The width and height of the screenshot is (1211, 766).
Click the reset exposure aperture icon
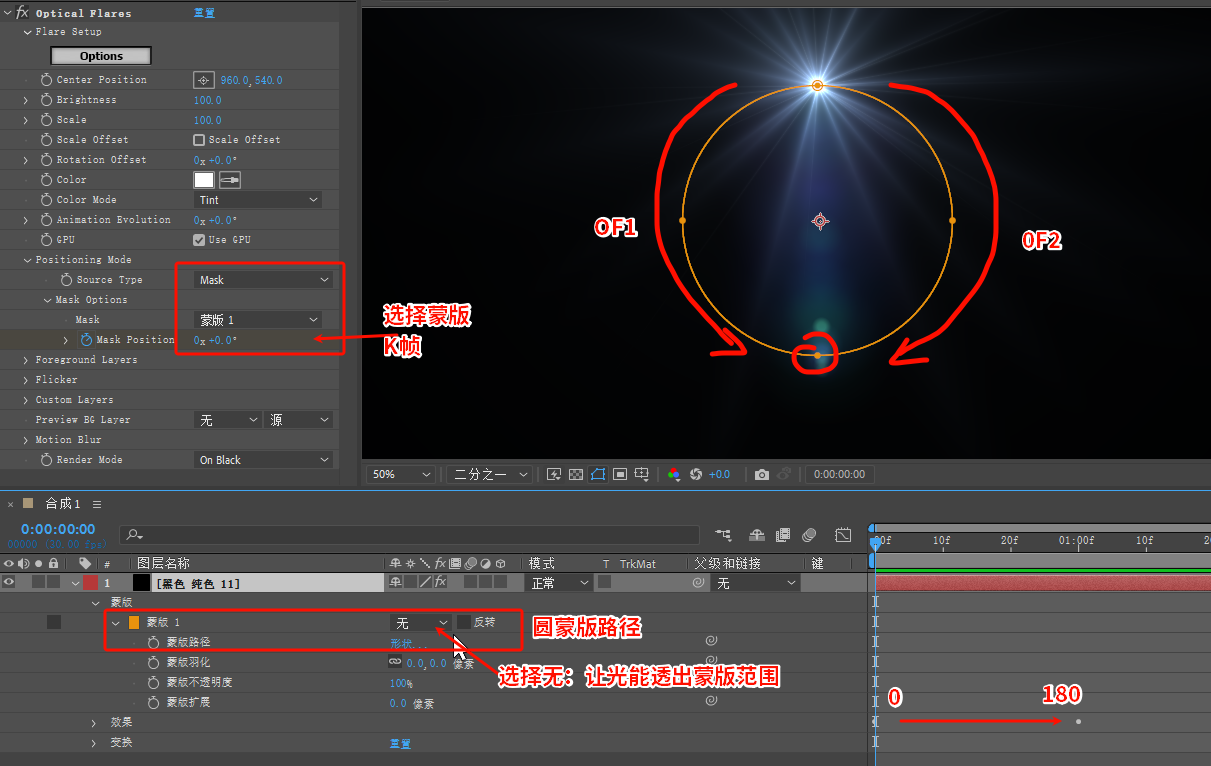696,474
